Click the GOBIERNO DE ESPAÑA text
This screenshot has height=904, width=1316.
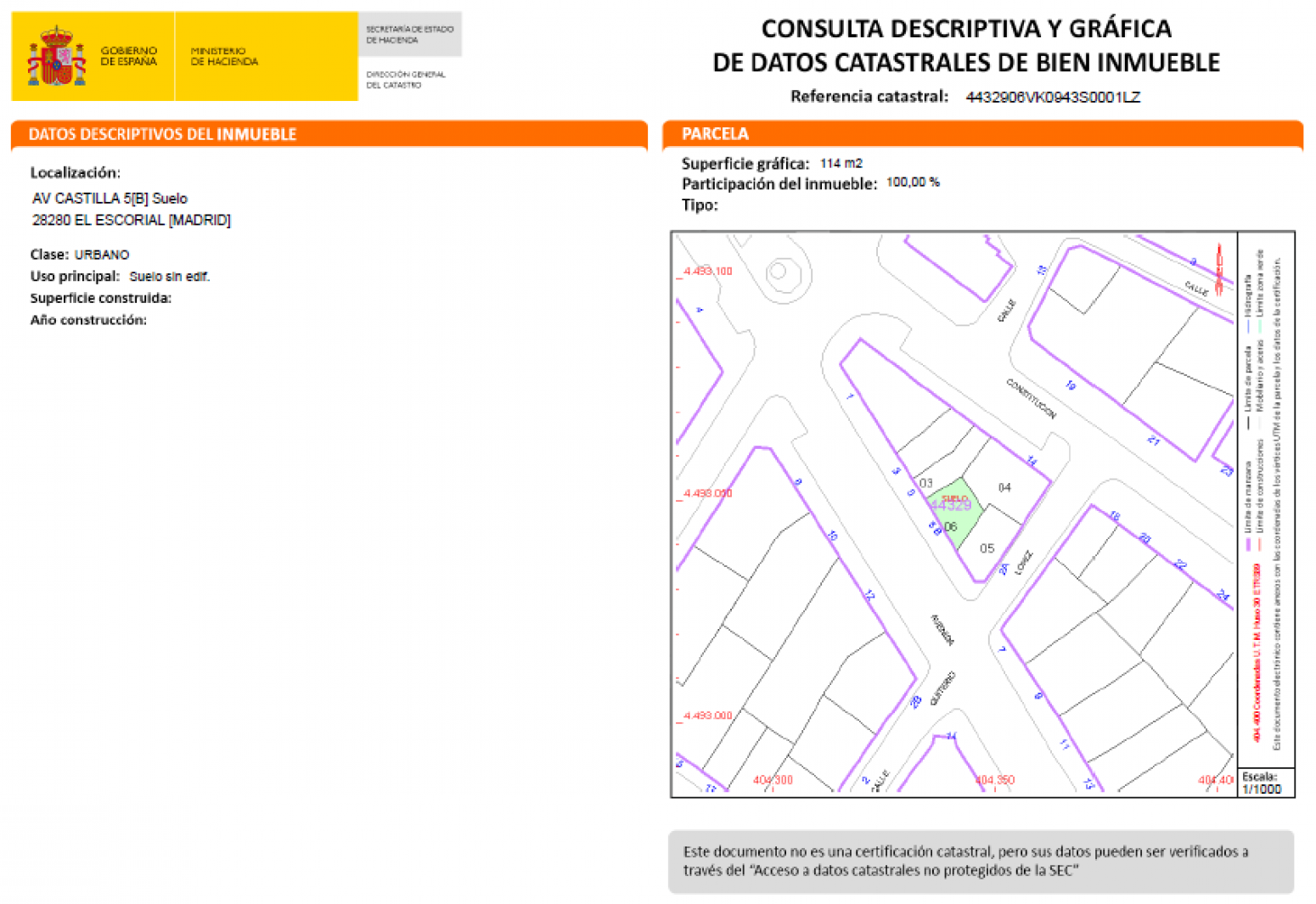pyautogui.click(x=128, y=56)
